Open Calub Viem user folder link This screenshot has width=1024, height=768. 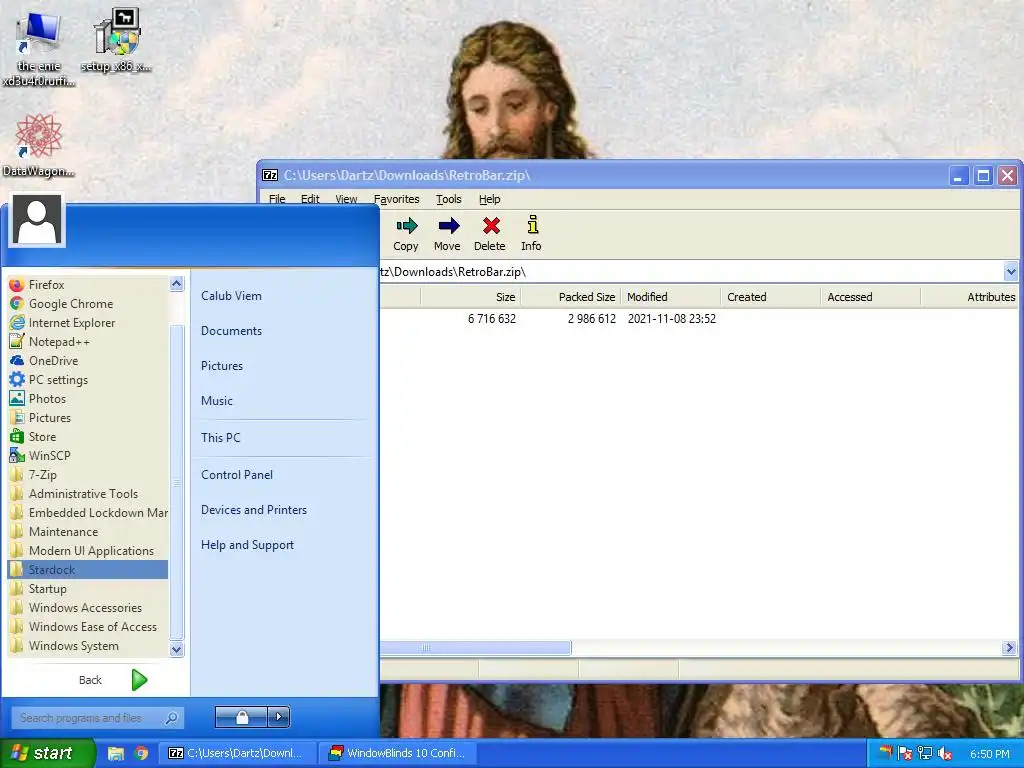click(231, 295)
